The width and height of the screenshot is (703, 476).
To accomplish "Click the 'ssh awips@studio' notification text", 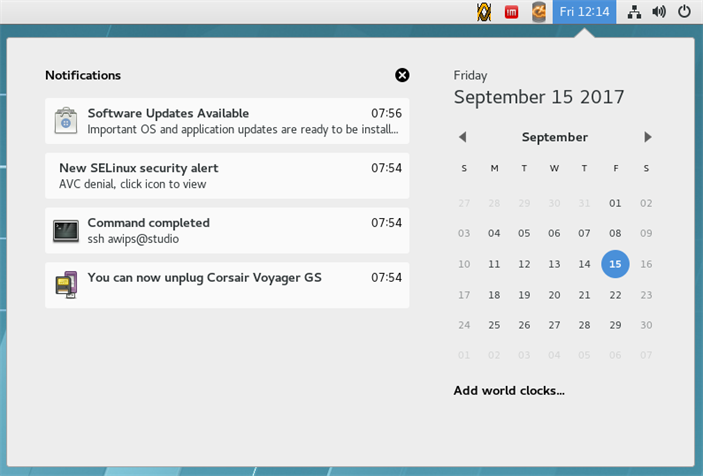I will [133, 239].
